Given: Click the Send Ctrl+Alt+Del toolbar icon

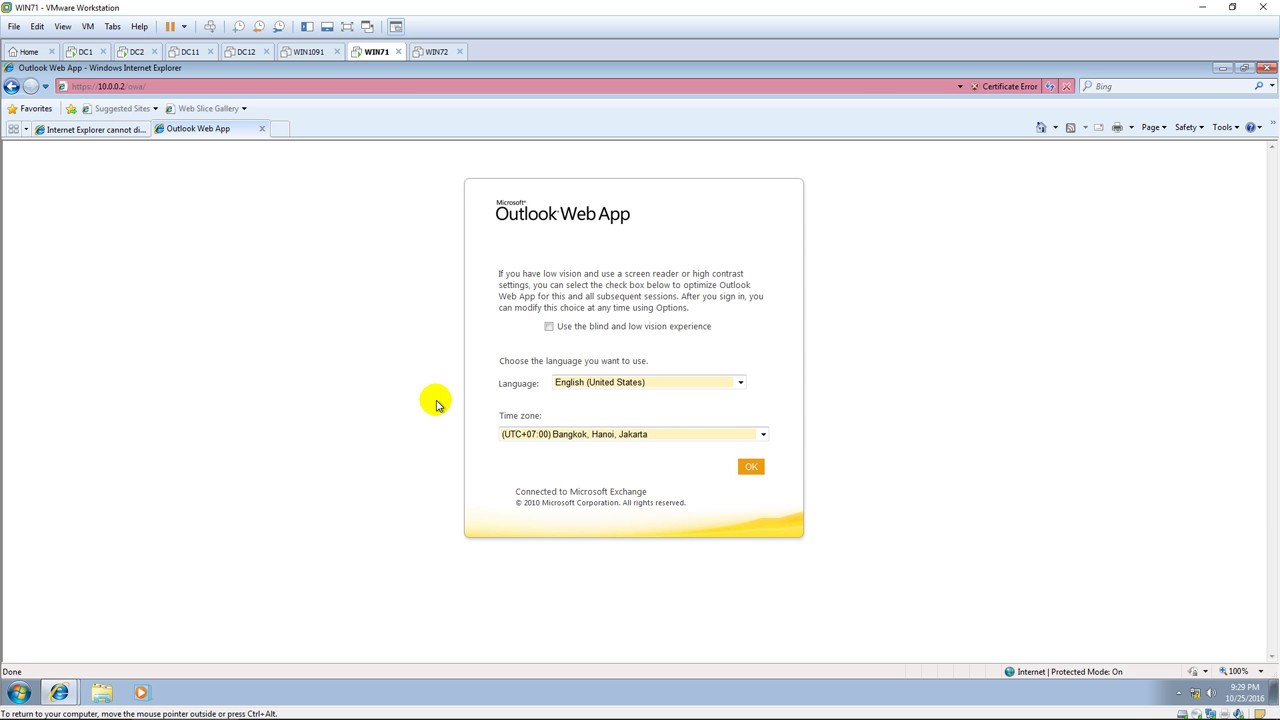Looking at the screenshot, I should pyautogui.click(x=210, y=26).
